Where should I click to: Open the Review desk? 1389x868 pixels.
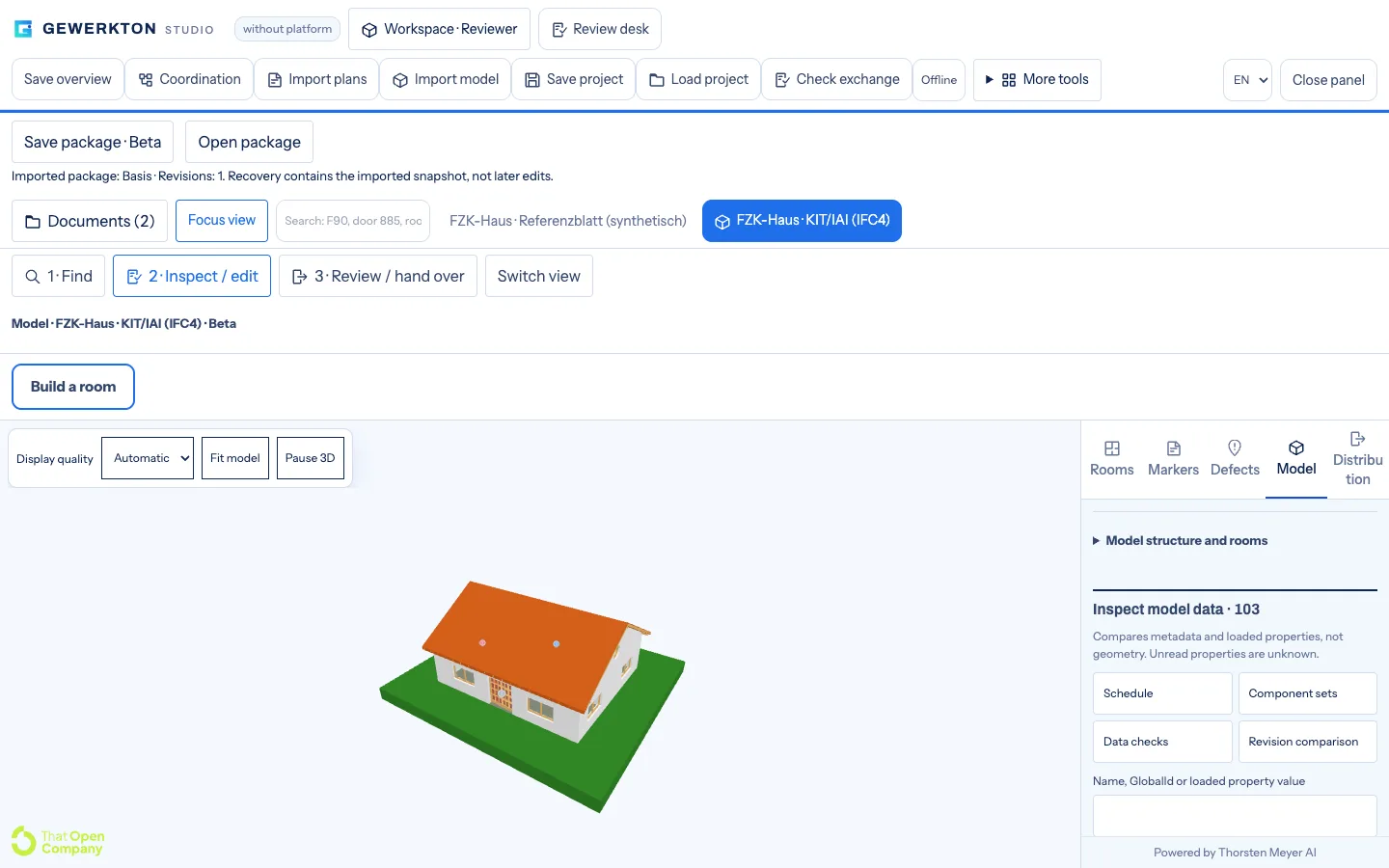point(600,29)
